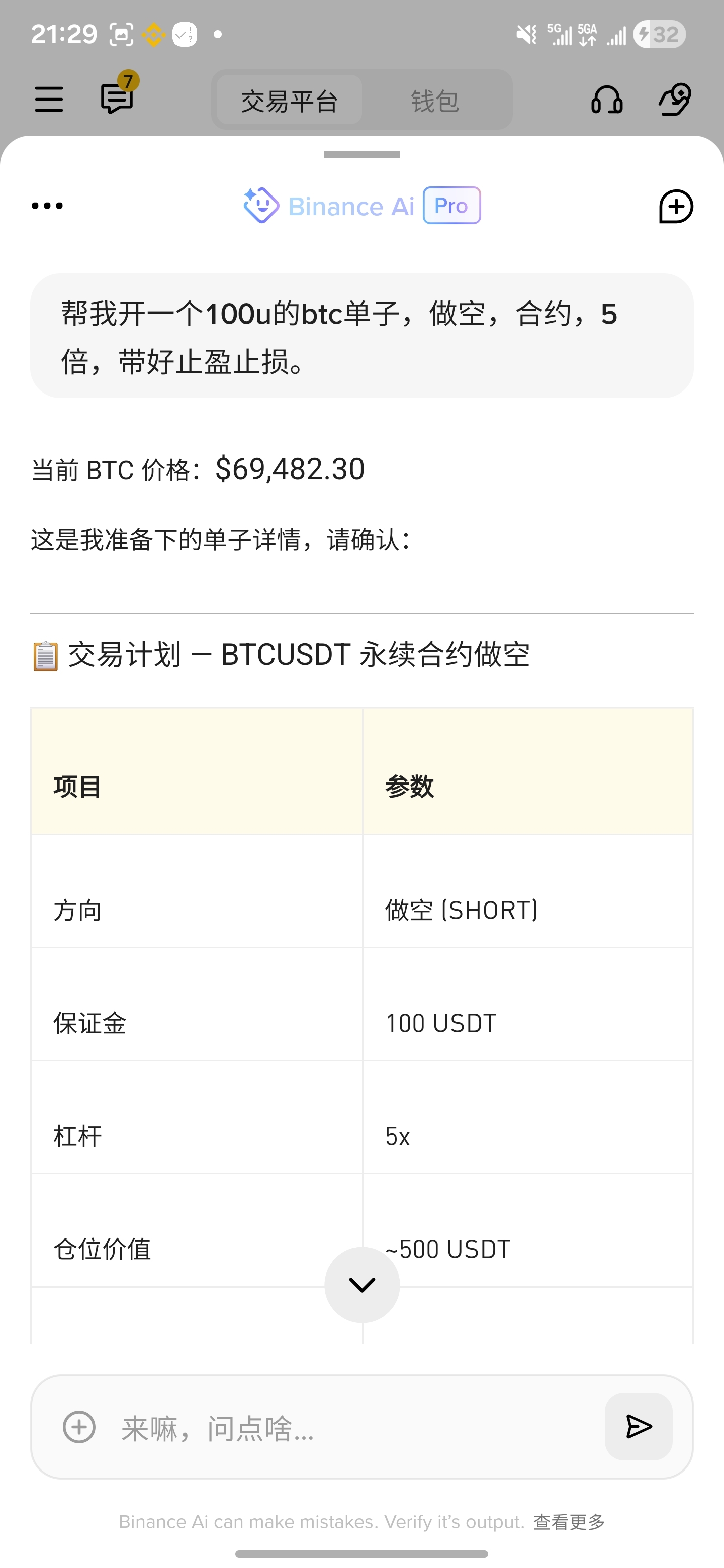Screen dimensions: 724x1568
Task: Open the hamburger side menu
Action: coord(49,99)
